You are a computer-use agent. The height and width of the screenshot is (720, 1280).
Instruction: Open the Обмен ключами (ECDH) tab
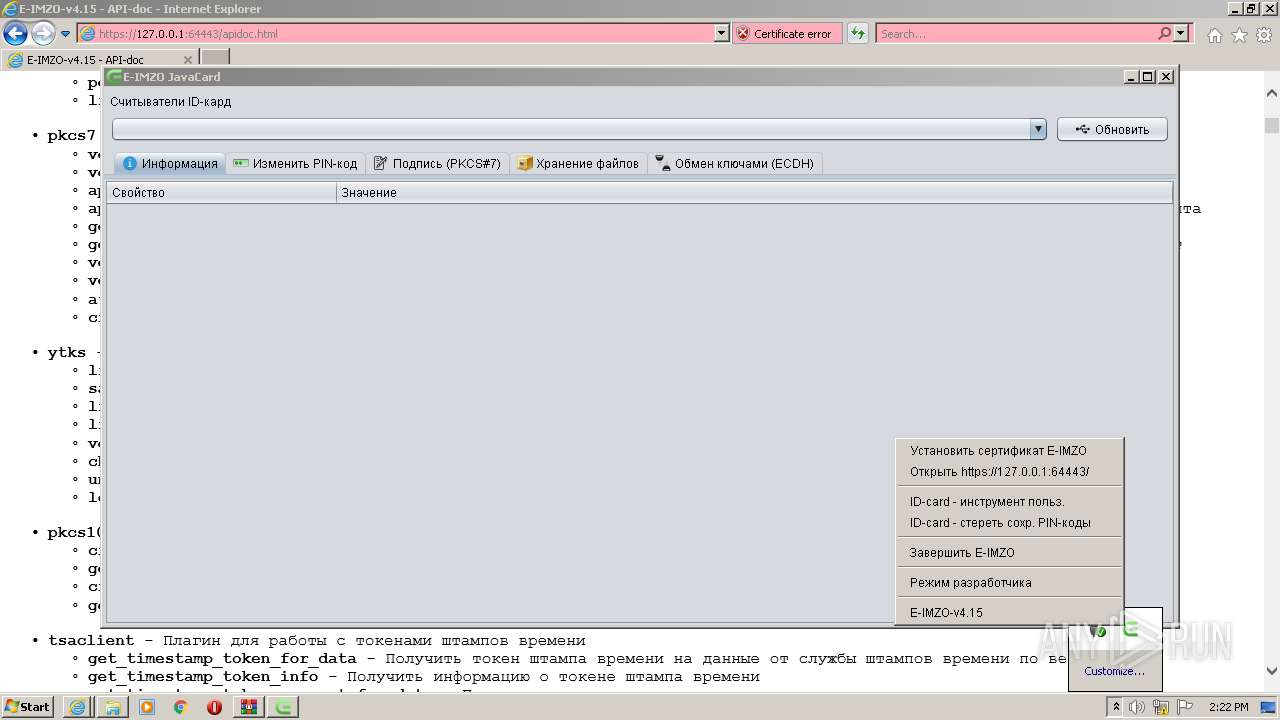pos(735,164)
